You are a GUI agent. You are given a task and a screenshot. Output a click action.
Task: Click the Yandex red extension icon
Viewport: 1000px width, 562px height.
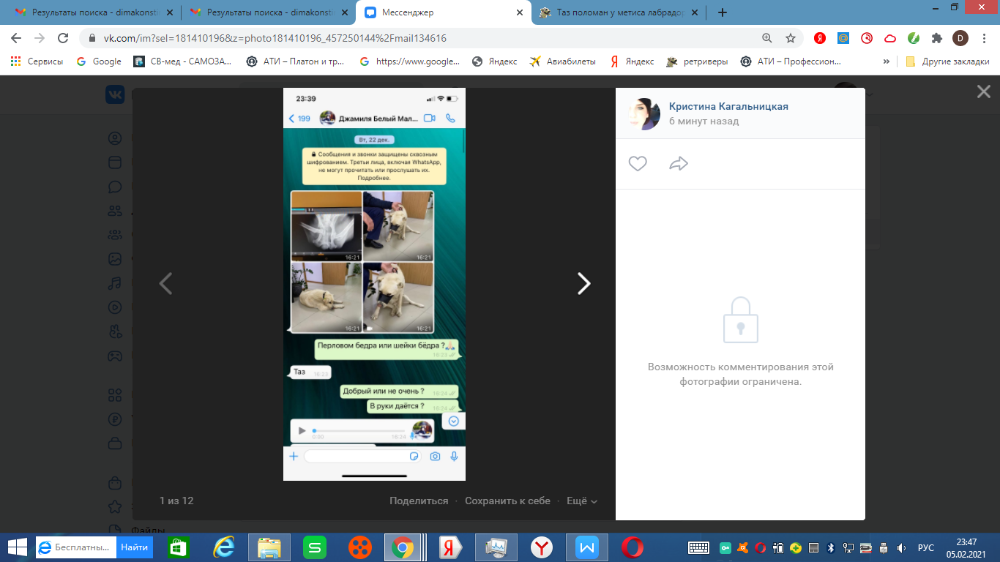point(820,38)
